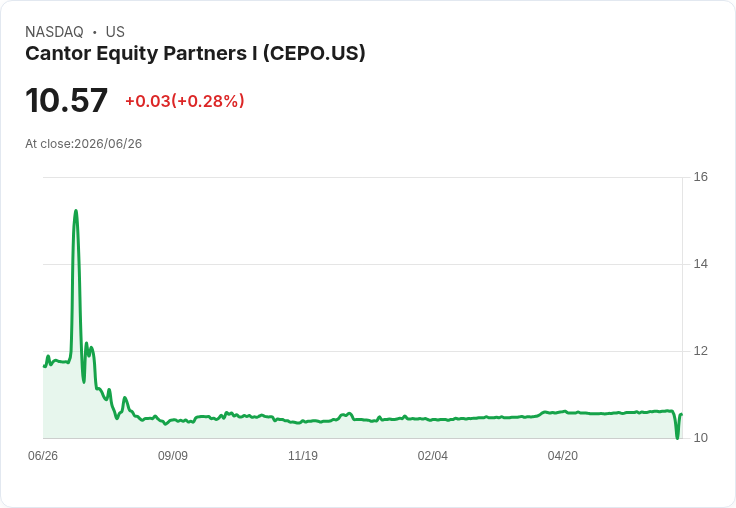This screenshot has width=736, height=508.
Task: Click the chart line's starting point at 06/26
Action: (44, 366)
